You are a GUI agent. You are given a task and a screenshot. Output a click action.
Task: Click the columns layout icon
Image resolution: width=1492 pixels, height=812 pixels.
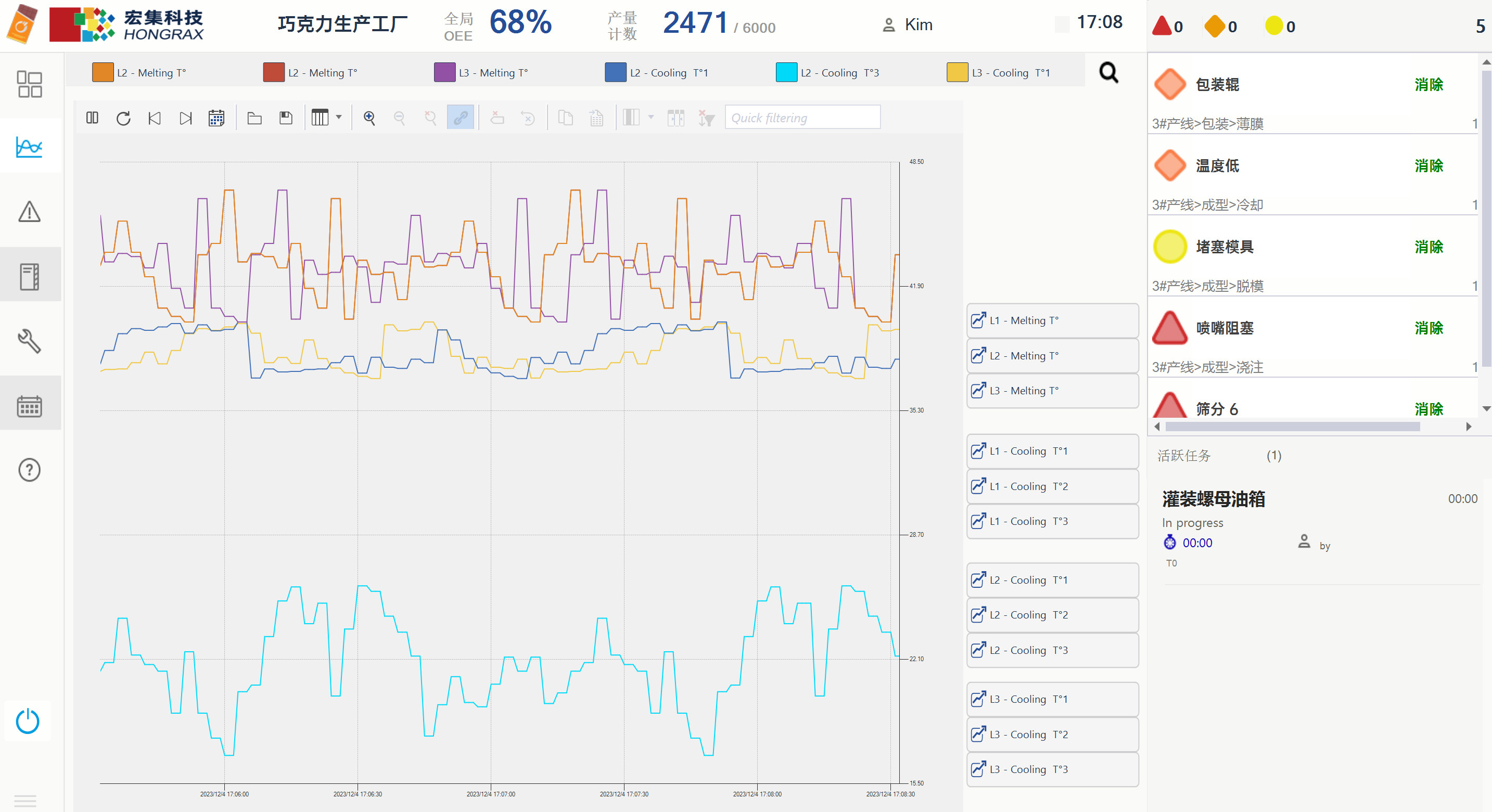click(x=320, y=118)
